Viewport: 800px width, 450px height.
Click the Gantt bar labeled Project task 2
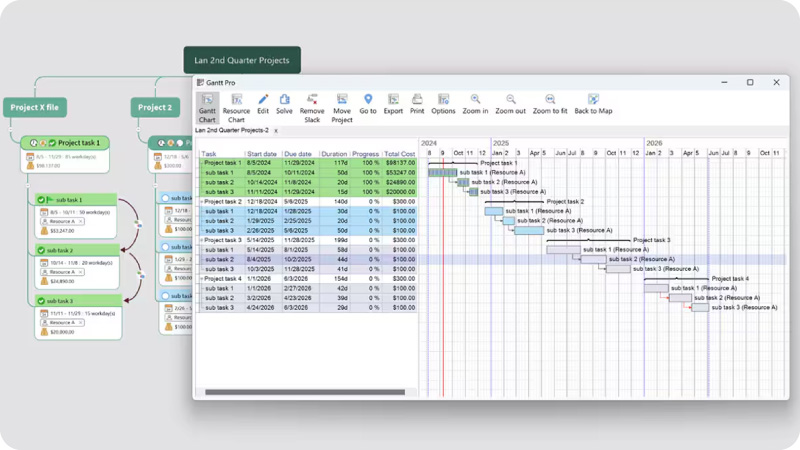[x=514, y=202]
